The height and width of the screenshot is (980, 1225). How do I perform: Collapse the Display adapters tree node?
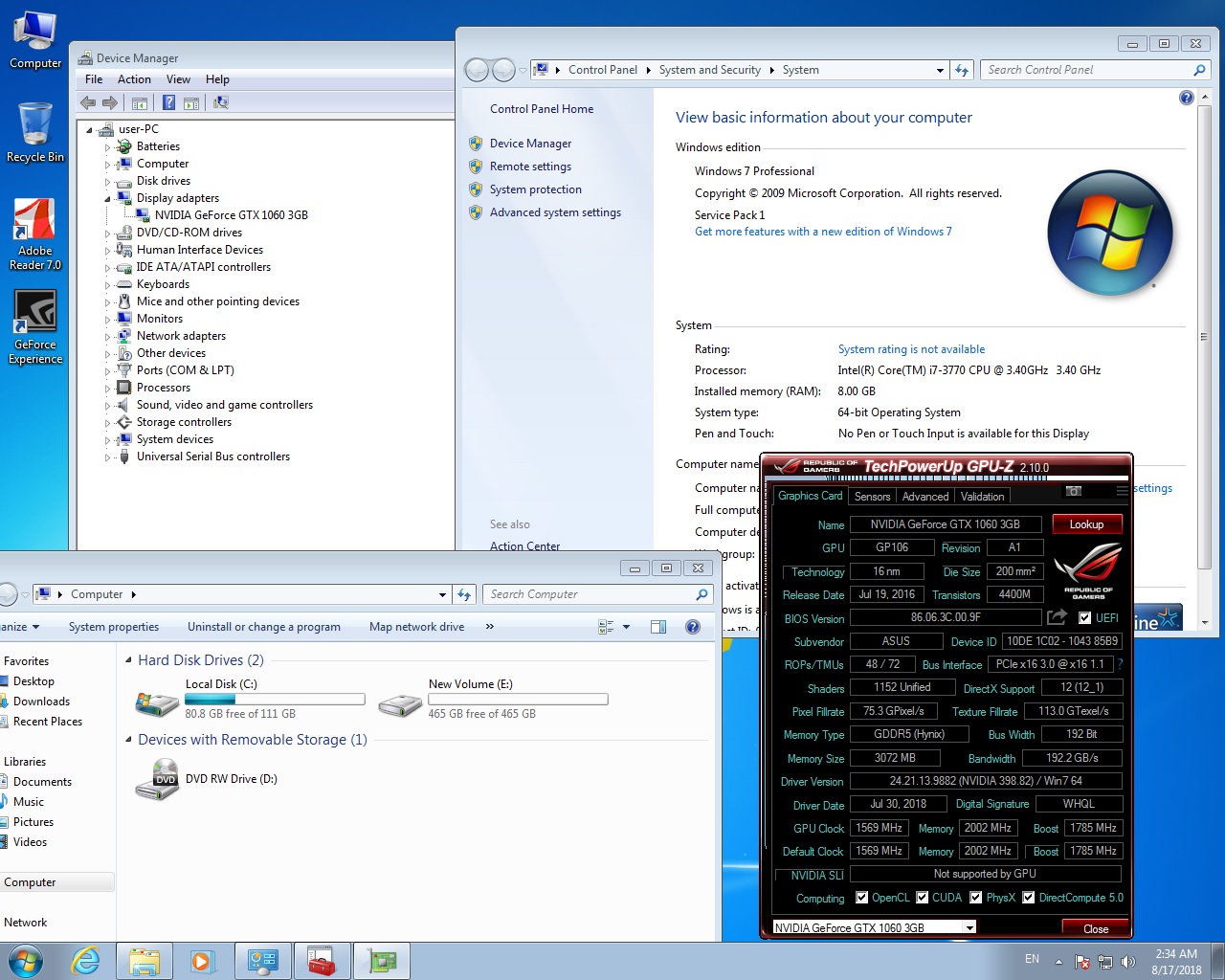click(107, 199)
